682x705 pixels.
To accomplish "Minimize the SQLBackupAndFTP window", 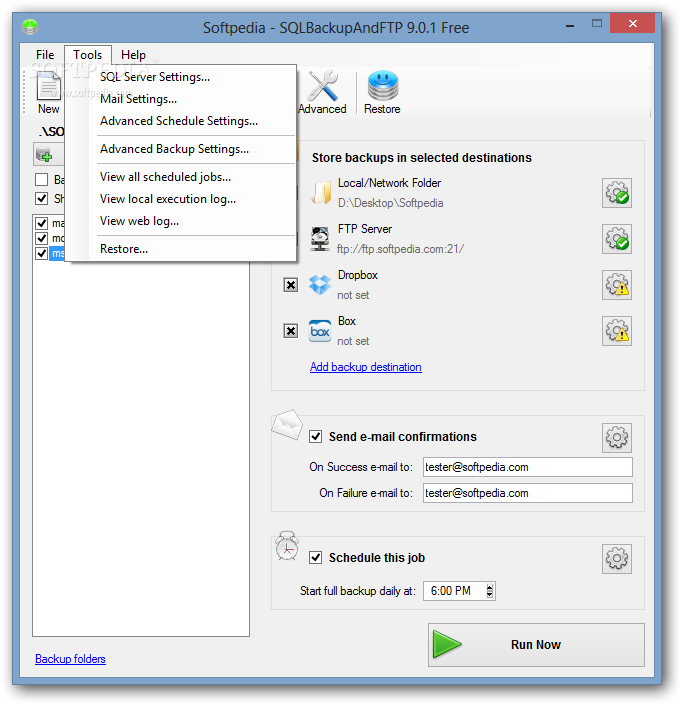I will (x=570, y=25).
